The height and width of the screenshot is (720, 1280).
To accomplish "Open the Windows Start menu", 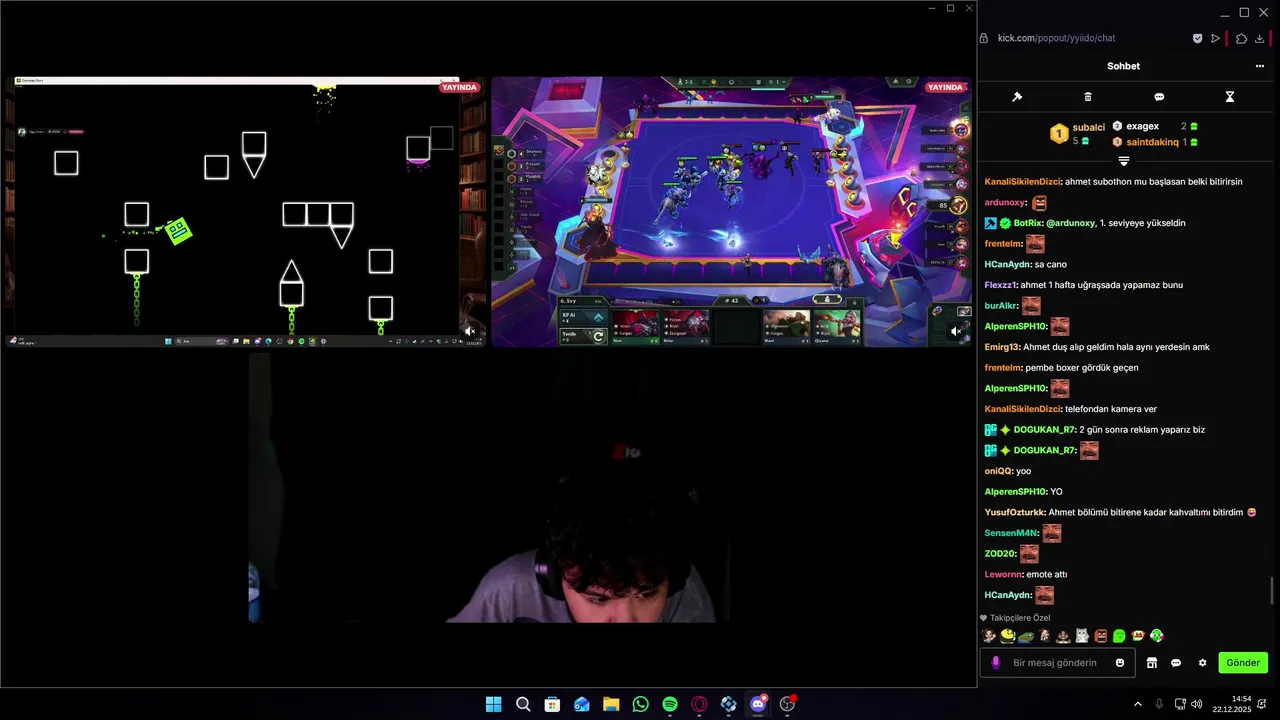I will coord(493,704).
